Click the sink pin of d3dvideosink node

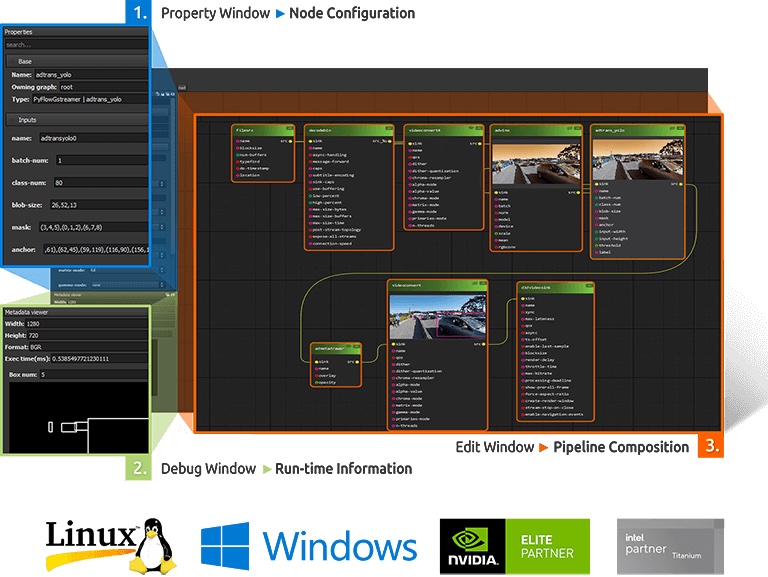[523, 298]
